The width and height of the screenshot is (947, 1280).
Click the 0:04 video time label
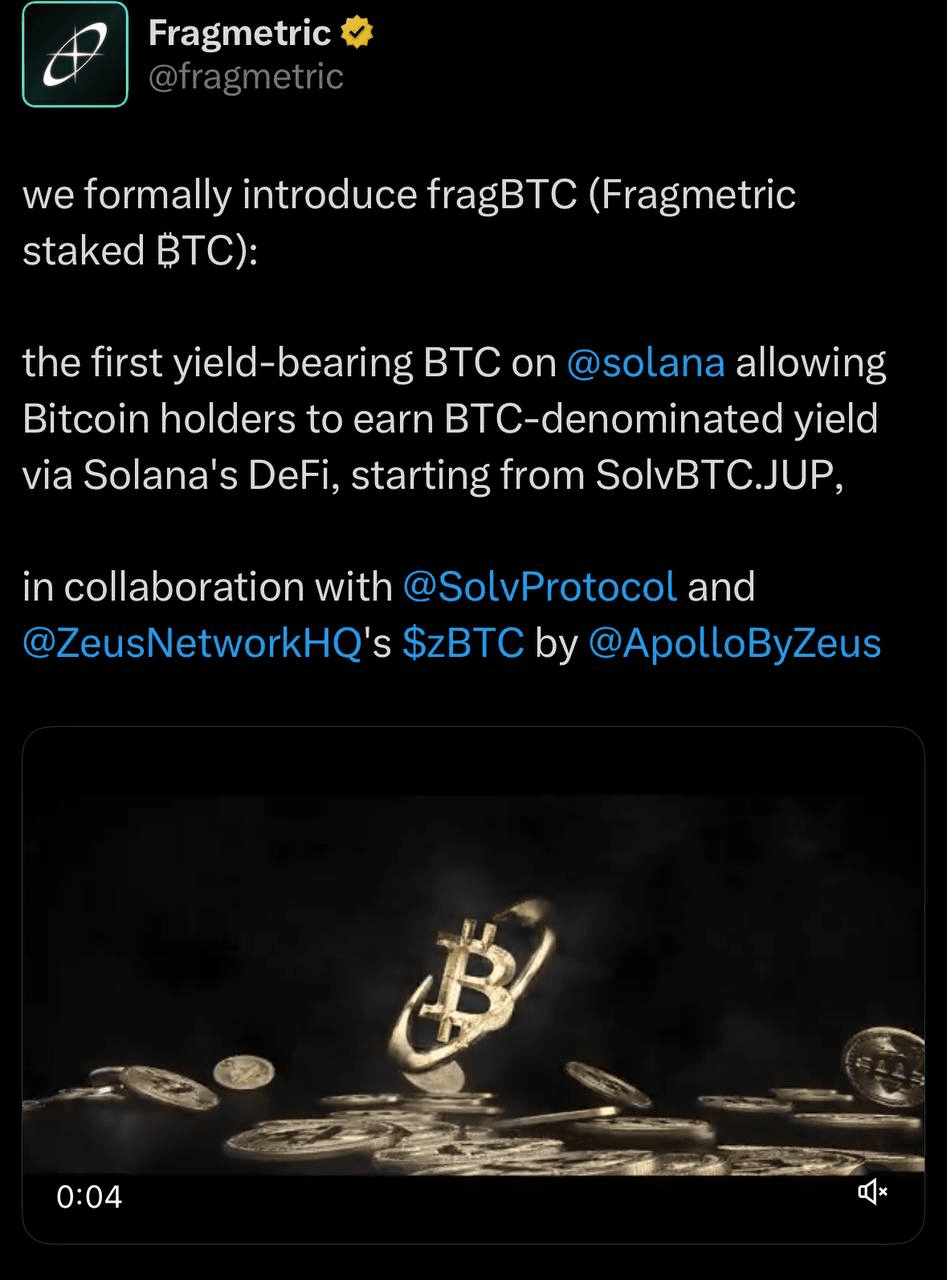point(89,1196)
